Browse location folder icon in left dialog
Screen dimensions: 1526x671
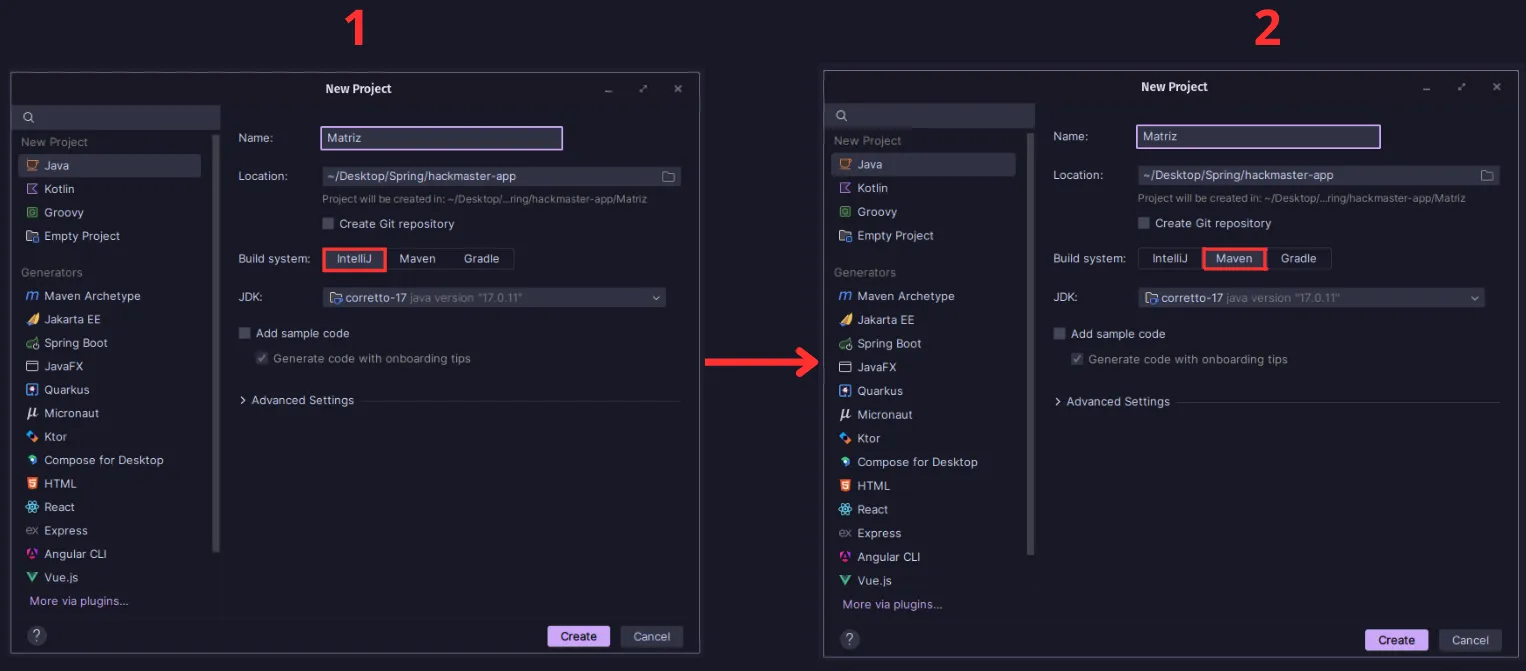pos(669,177)
